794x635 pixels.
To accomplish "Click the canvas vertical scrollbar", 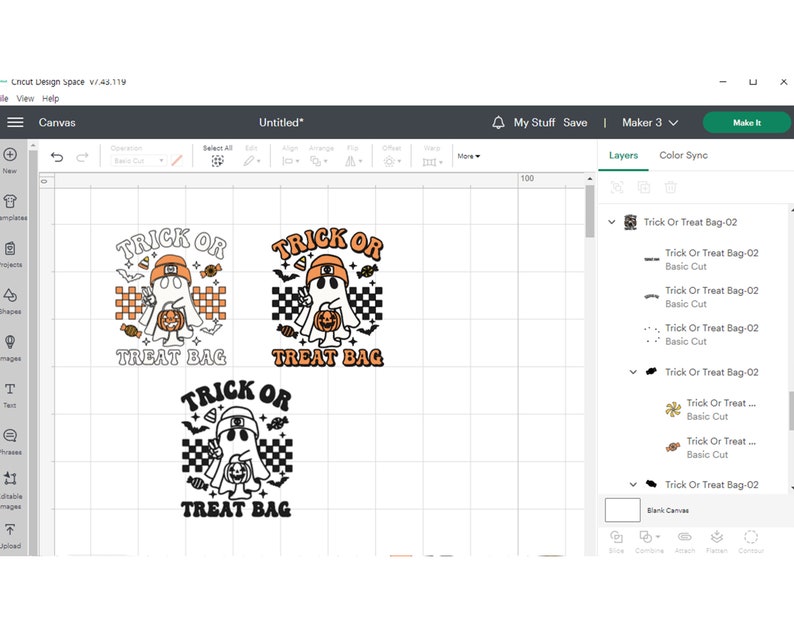I will pos(589,211).
